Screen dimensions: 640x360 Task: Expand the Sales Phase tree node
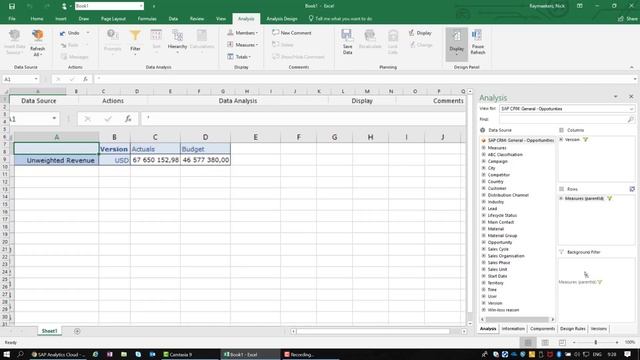[484, 262]
